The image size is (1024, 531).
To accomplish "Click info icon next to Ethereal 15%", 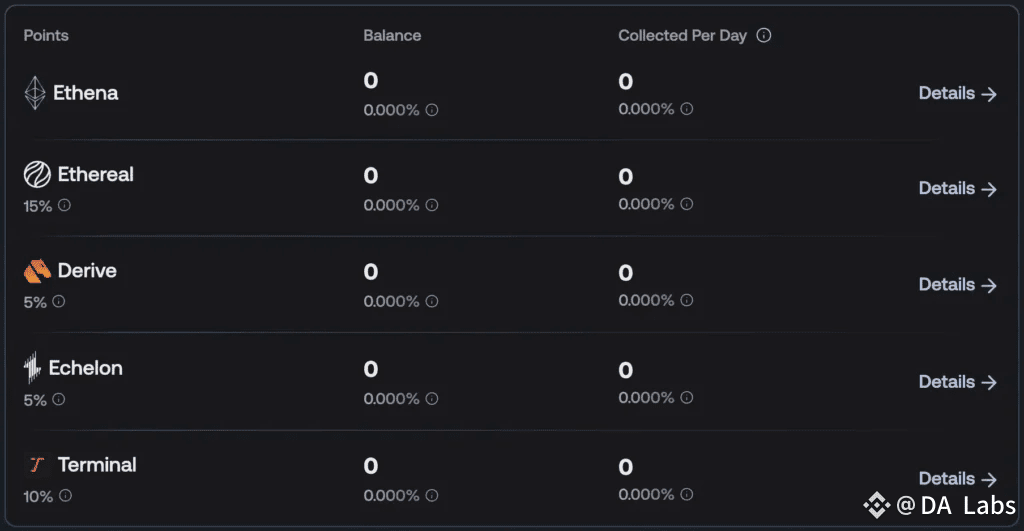I will (64, 205).
